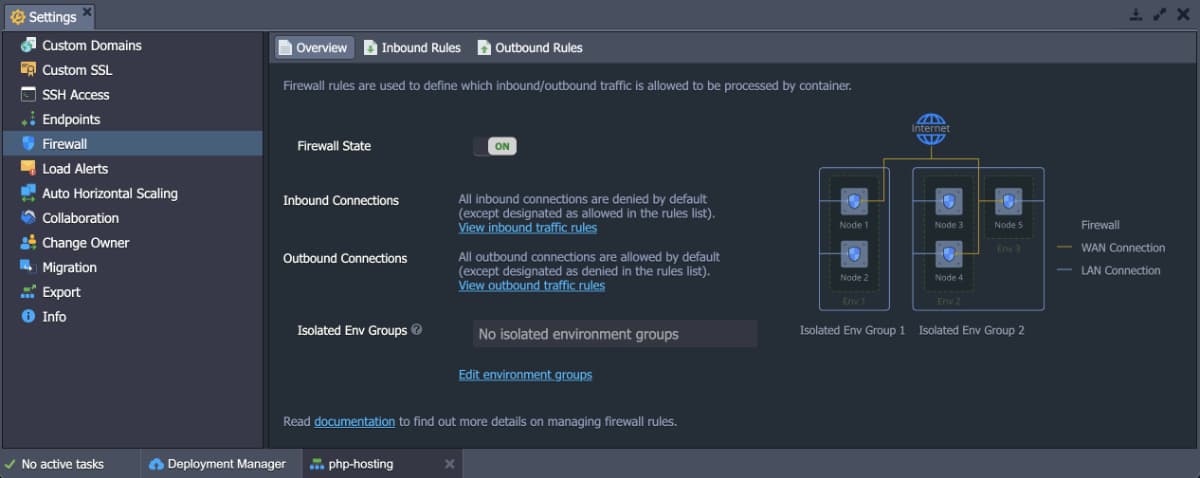
Task: Click the help icon beside Isolated Env Groups
Action: (416, 330)
